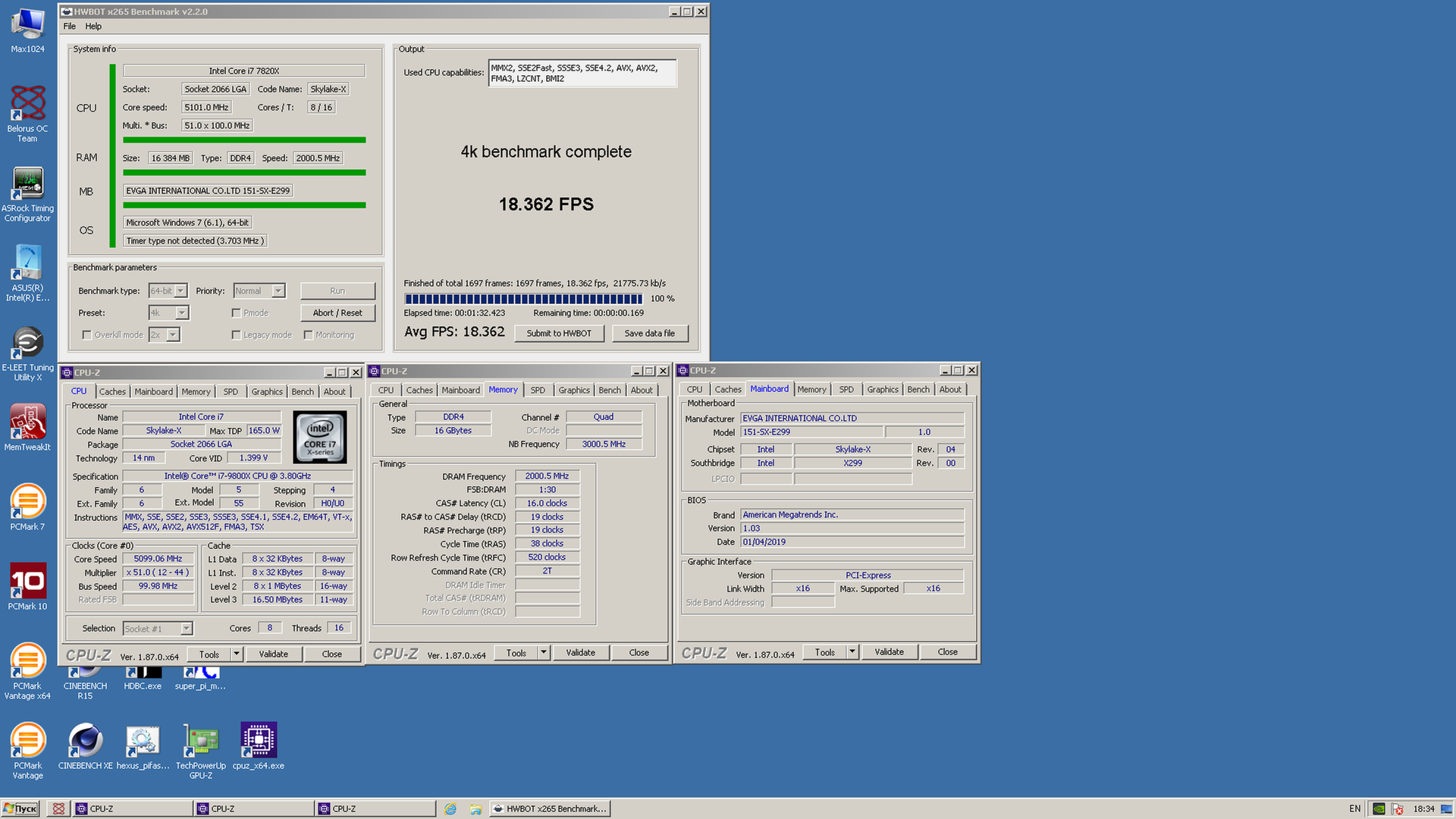
Task: Switch to Caches tab in first CPU-Z window
Action: coord(112,392)
